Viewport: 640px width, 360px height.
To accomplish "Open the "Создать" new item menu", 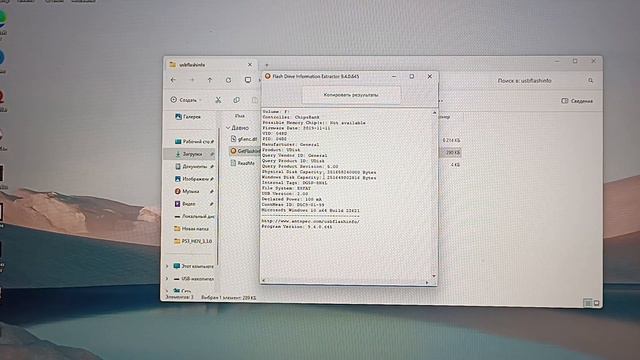I will (186, 100).
